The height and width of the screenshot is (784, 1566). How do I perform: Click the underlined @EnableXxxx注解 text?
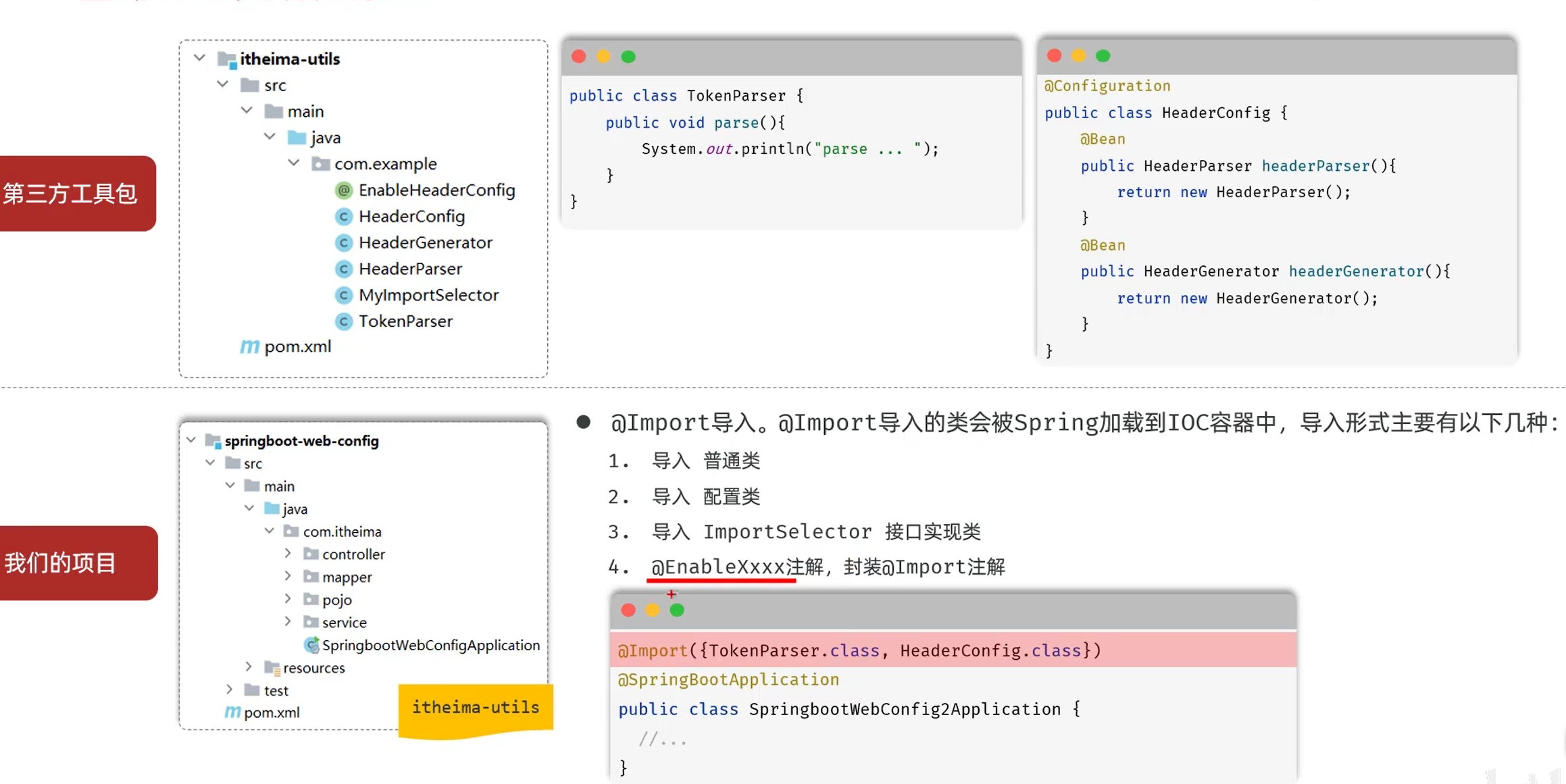pos(736,567)
